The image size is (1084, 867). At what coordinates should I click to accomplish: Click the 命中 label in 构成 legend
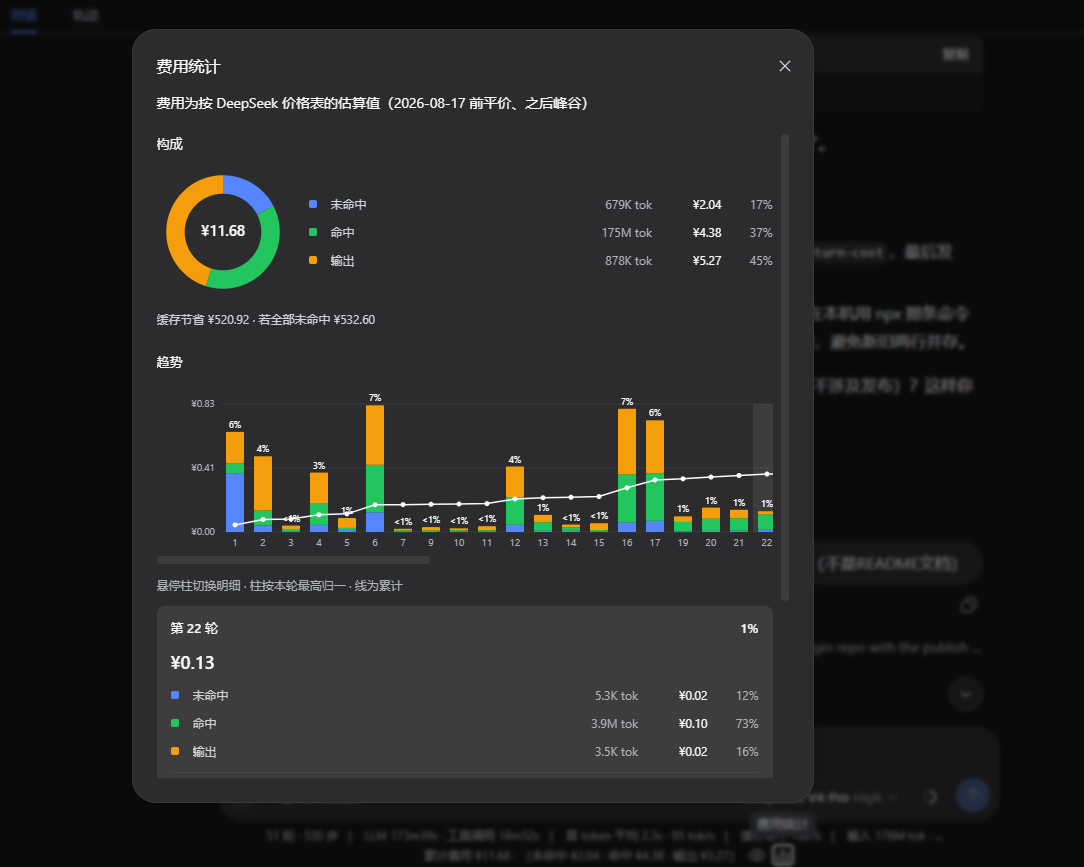point(342,232)
